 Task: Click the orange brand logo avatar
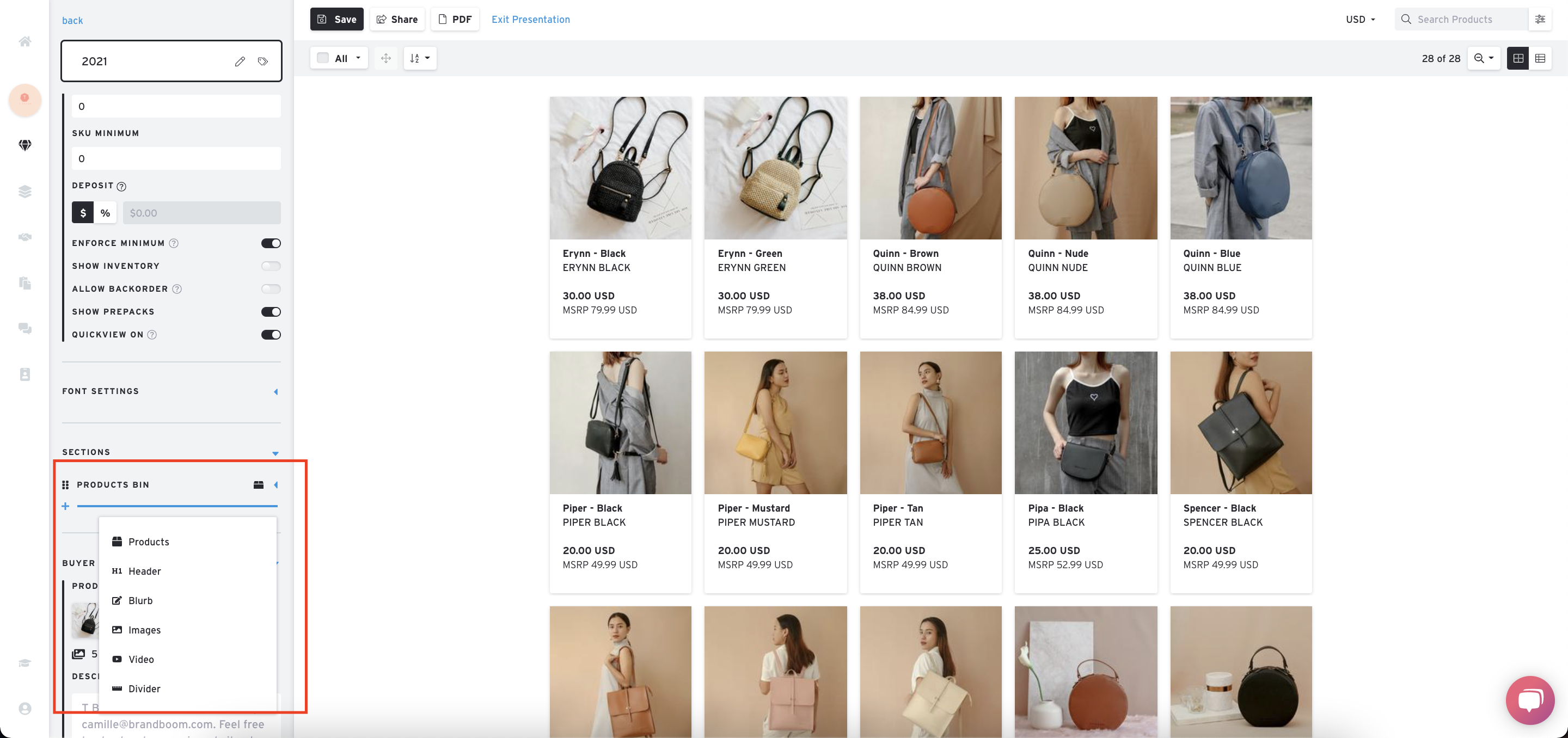tap(25, 99)
